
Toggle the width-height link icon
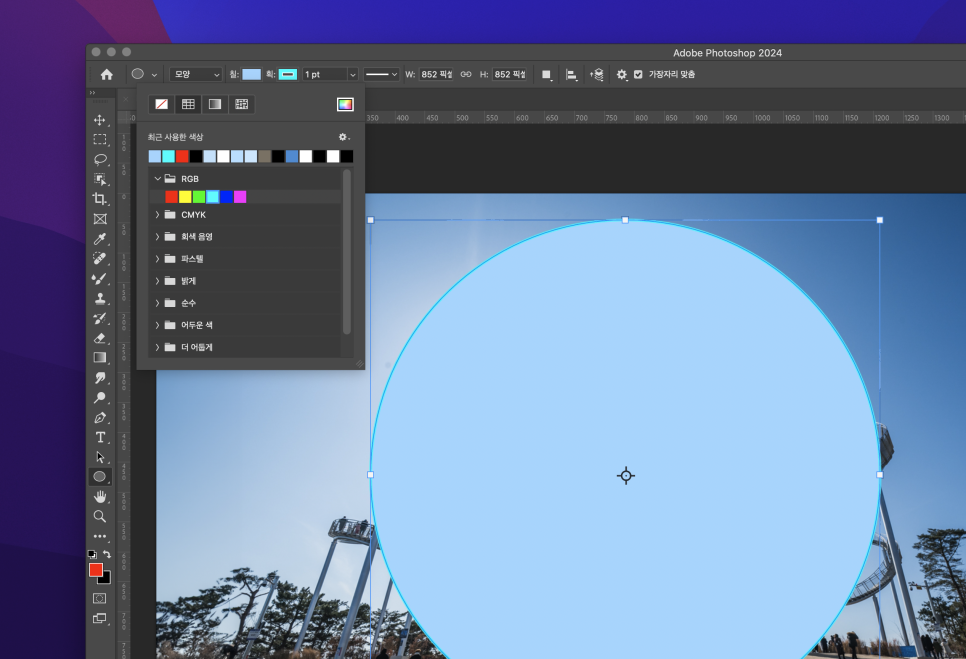(x=466, y=75)
